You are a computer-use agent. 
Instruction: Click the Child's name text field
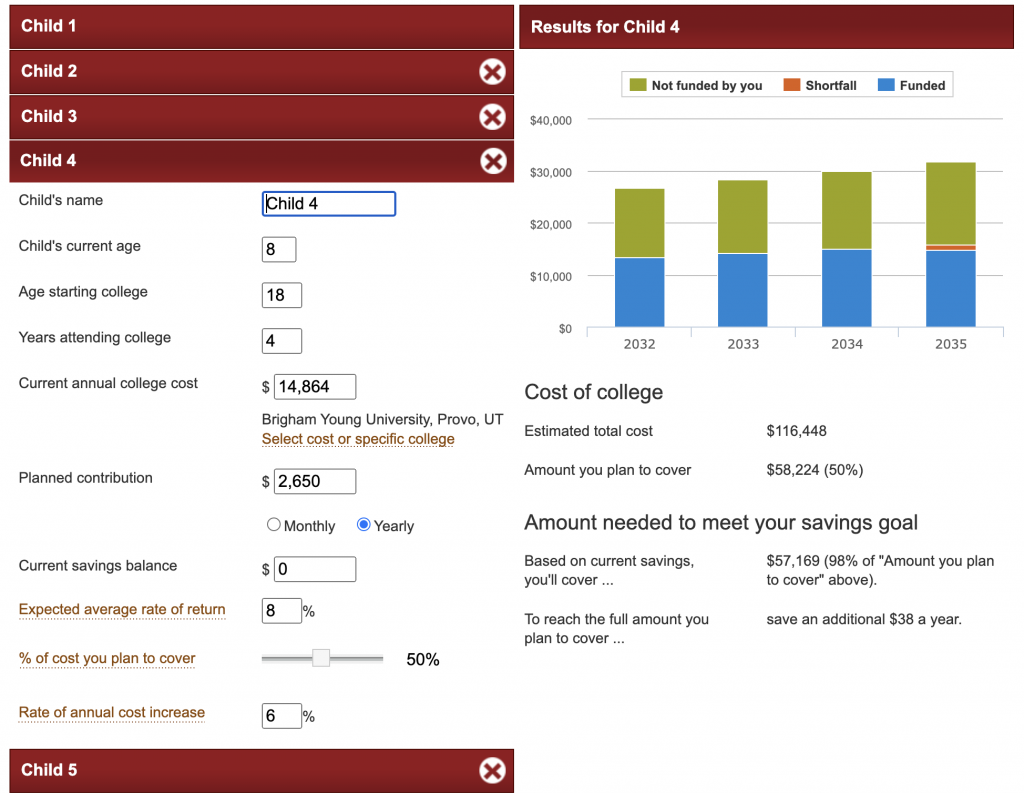(x=329, y=204)
